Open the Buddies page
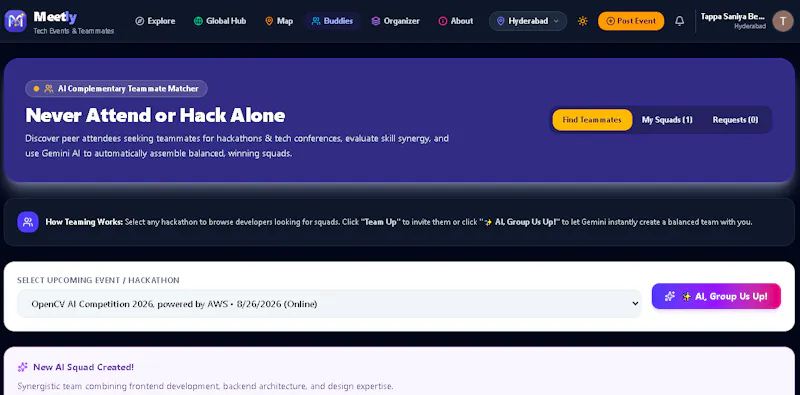This screenshot has height=395, width=800. 332,21
